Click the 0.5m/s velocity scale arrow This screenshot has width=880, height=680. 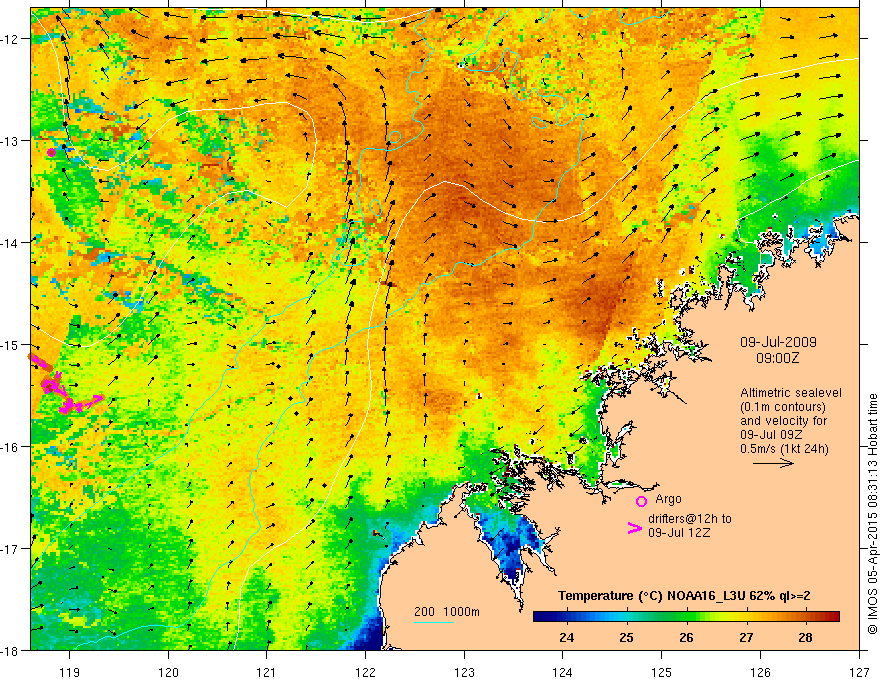pyautogui.click(x=773, y=463)
